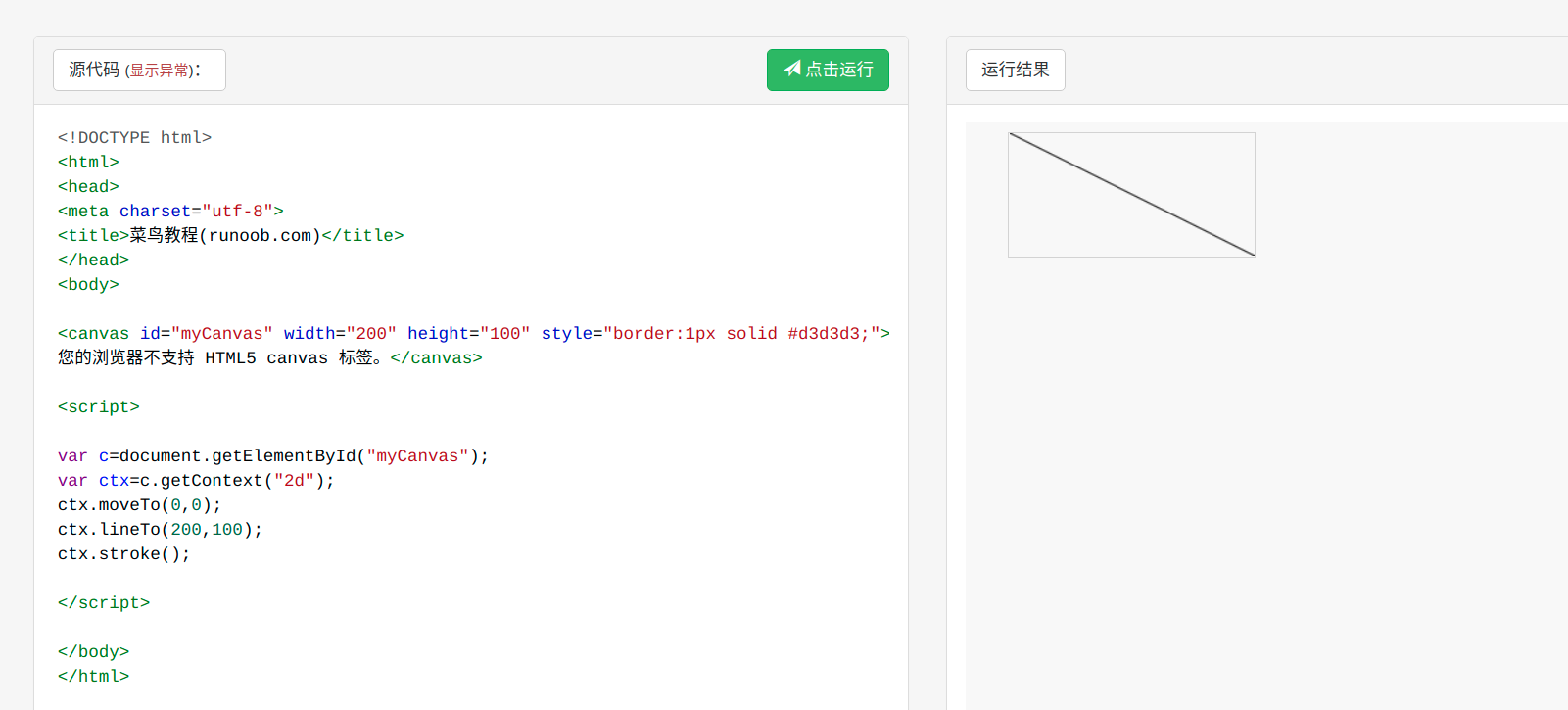Click the opening <html> tag line

point(88,163)
